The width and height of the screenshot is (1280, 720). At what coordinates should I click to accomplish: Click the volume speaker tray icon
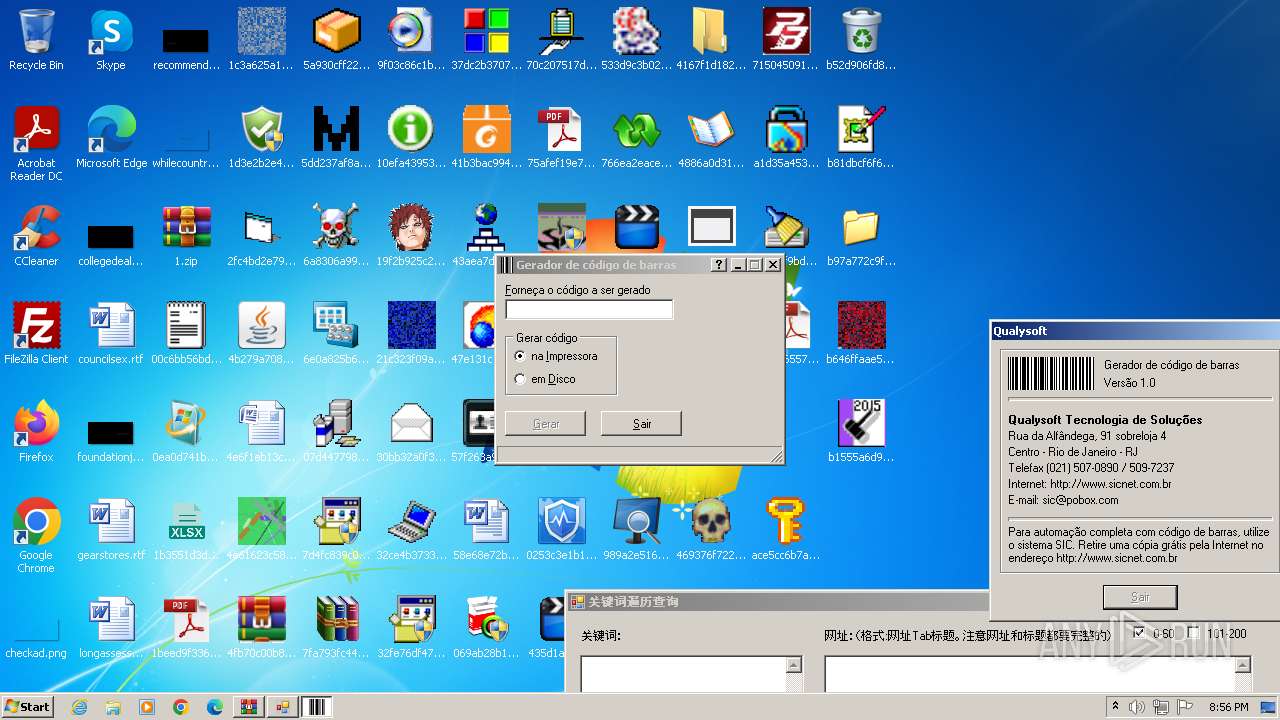[x=1138, y=707]
